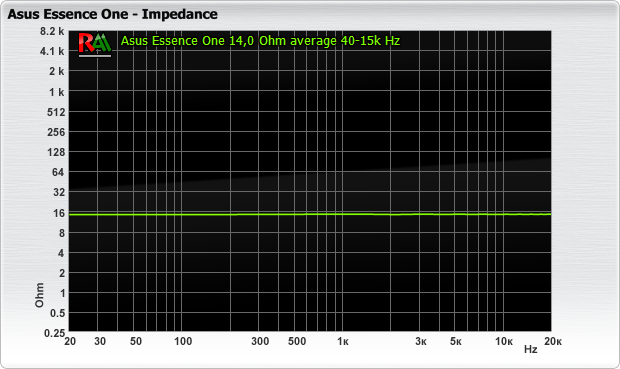Click the "256" y-axis label
This screenshot has width=620, height=369.
(x=56, y=132)
